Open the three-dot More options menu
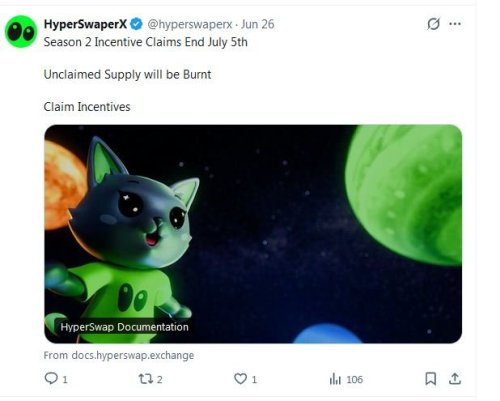The width and height of the screenshot is (500, 401). click(x=455, y=24)
